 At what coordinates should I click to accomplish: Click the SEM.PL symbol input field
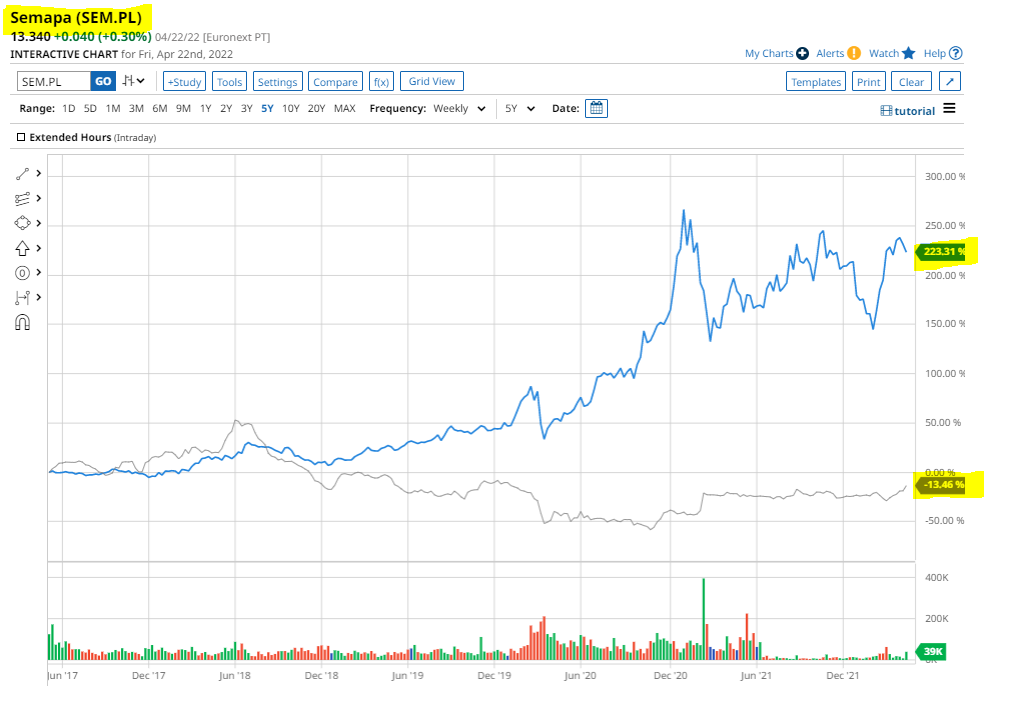tap(54, 81)
